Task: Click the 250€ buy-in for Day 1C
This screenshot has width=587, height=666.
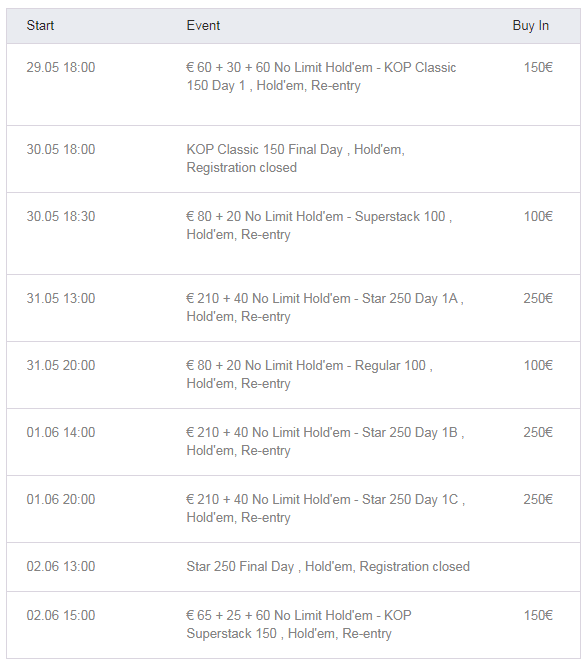Action: click(538, 500)
